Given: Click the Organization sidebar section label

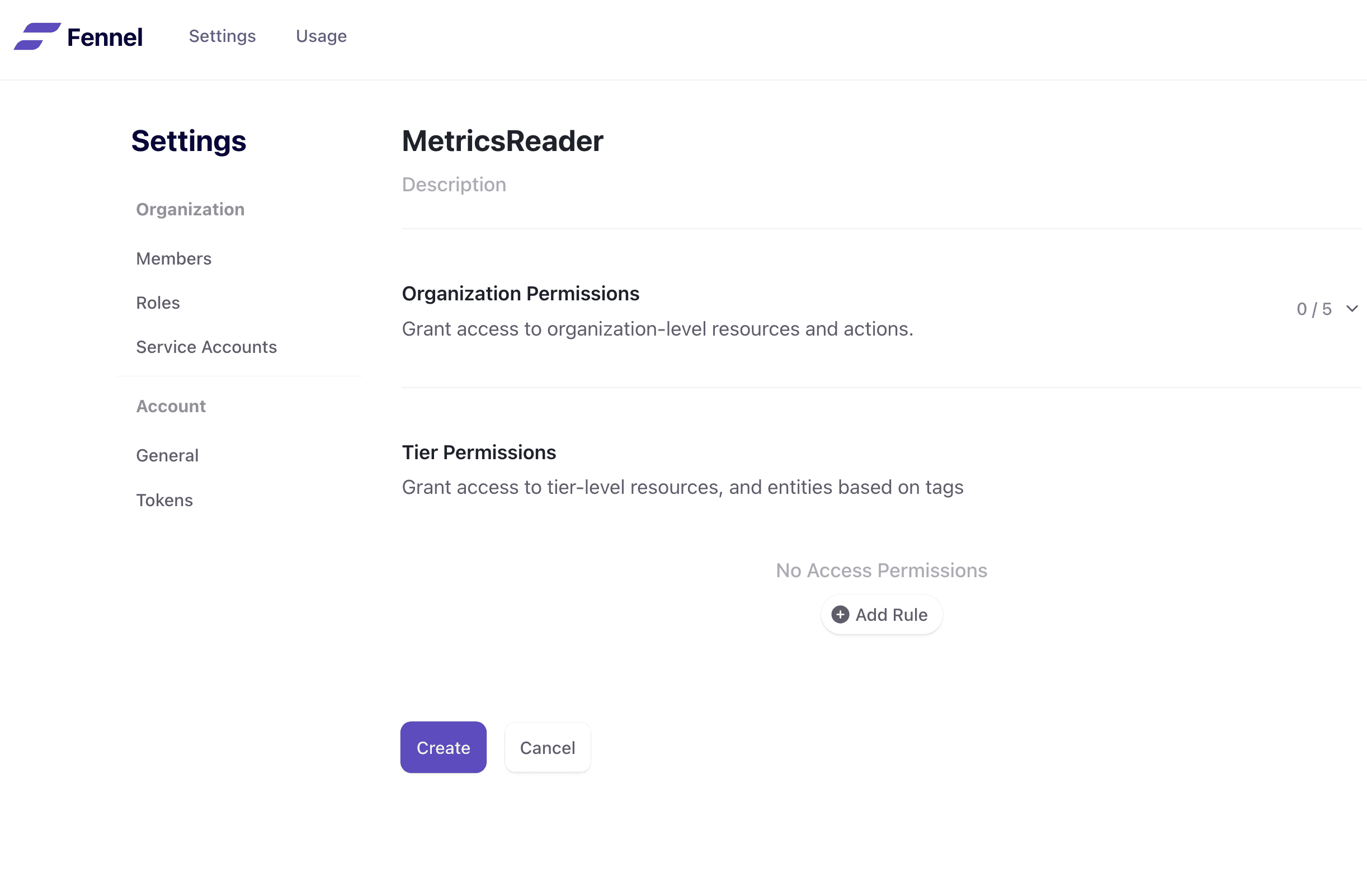Looking at the screenshot, I should pos(190,210).
